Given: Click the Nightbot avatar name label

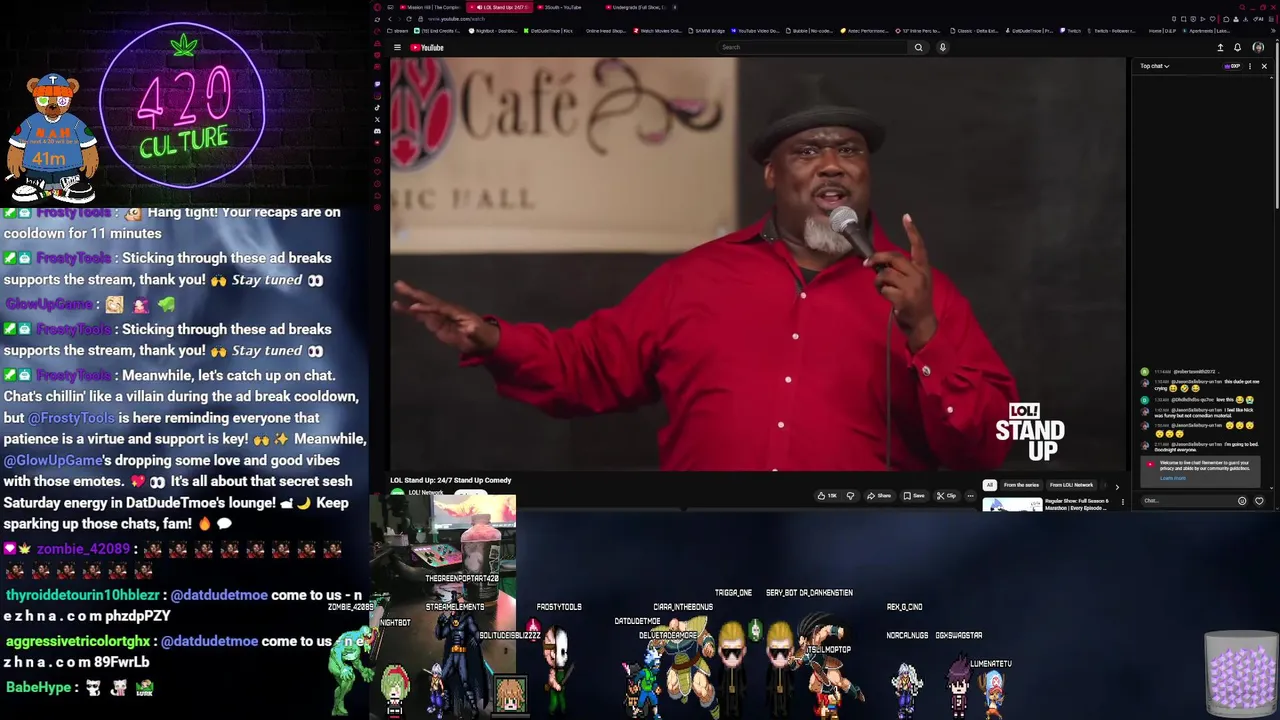Looking at the screenshot, I should tap(395, 623).
